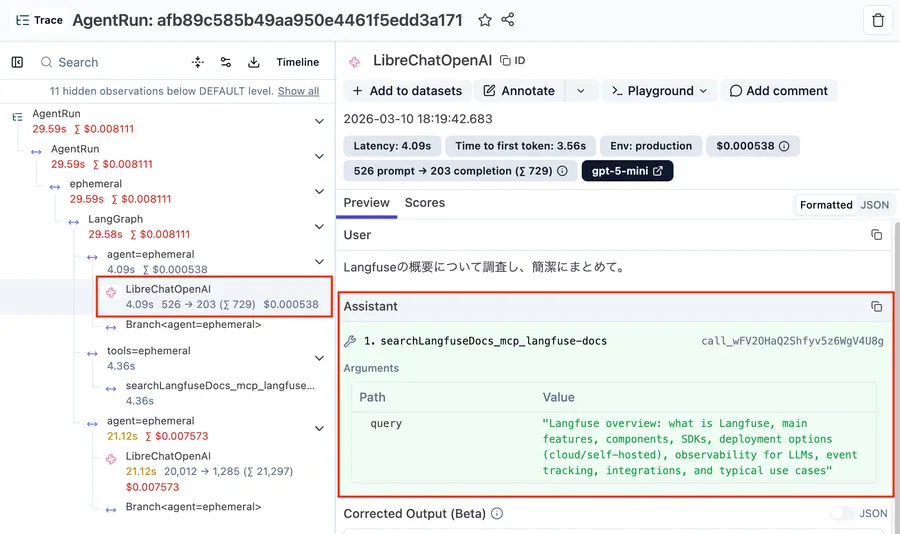This screenshot has height=534, width=900.
Task: Click the share icon next to trace title
Action: tap(508, 20)
